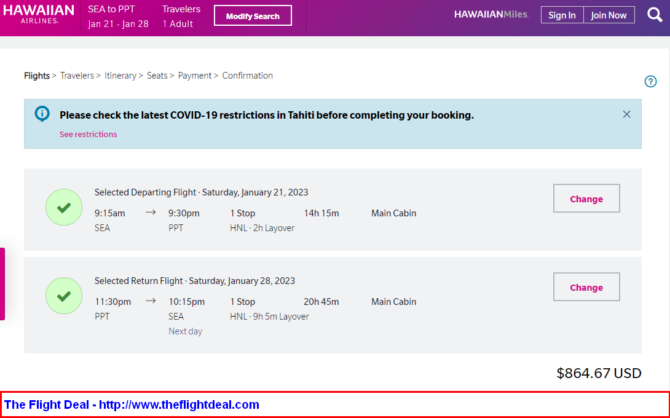Viewport: 670px width, 418px height.
Task: Click the Modify Search button
Action: pos(253,16)
